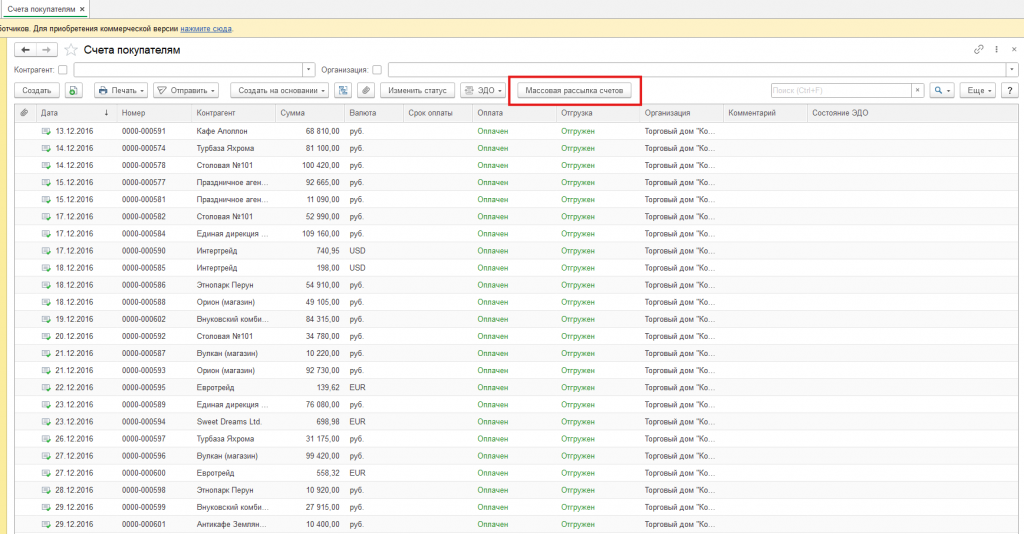This screenshot has height=534, width=1024.
Task: Click the back navigation arrow
Action: click(x=25, y=50)
